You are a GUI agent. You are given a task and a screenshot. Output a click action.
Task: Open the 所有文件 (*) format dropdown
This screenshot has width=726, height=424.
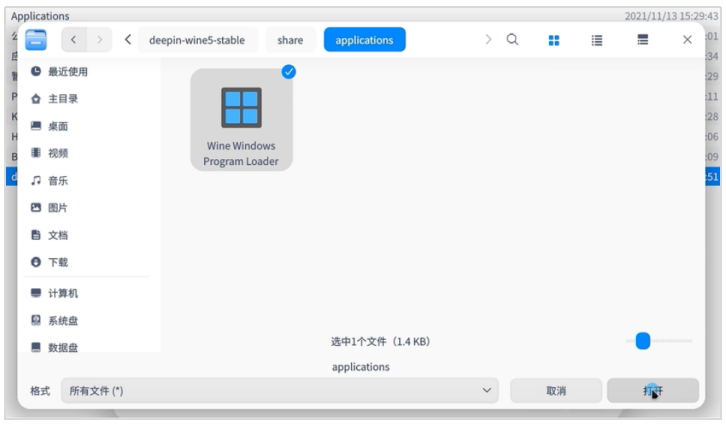(280, 391)
